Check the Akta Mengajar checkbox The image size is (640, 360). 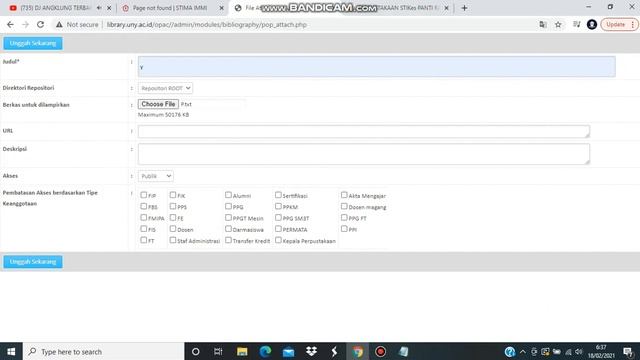click(344, 195)
